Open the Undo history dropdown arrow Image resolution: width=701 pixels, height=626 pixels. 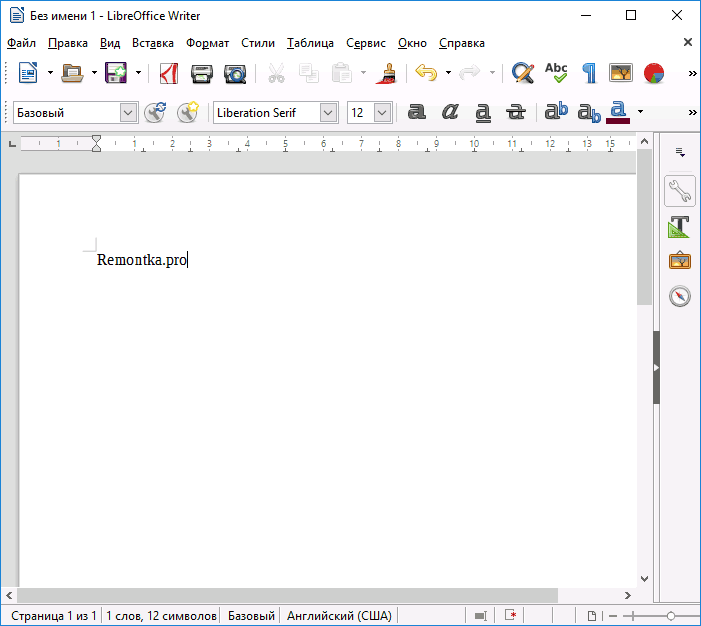[x=448, y=73]
